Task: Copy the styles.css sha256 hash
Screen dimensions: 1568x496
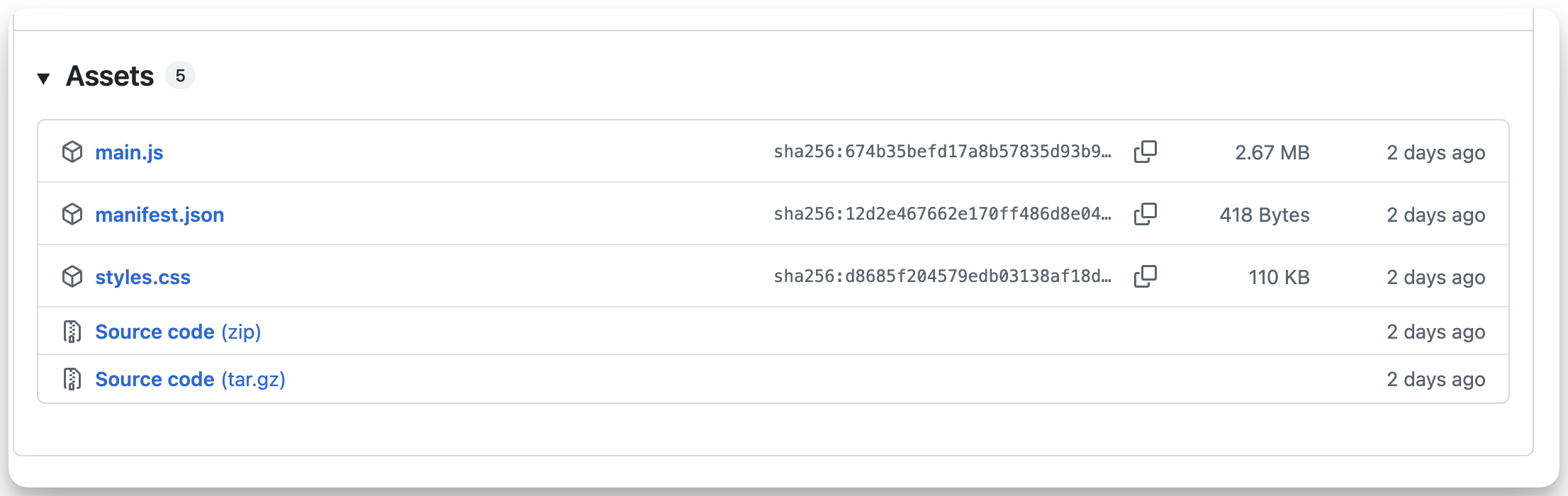Action: click(1145, 276)
